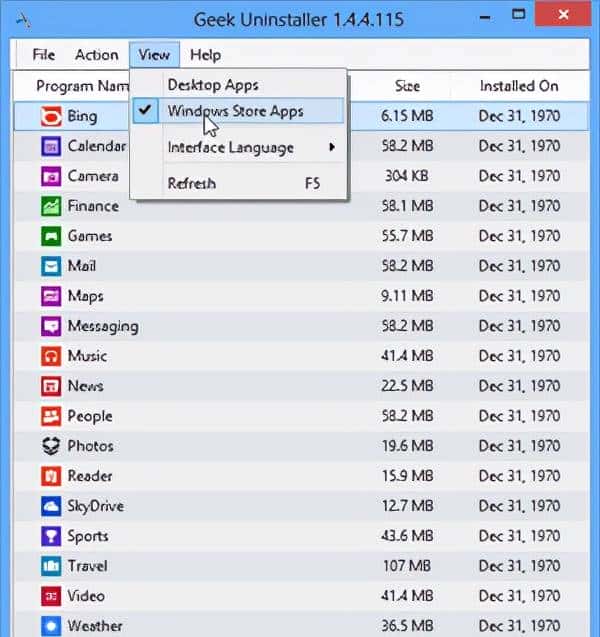Viewport: 600px width, 637px height.
Task: Click the Sports trophy icon
Action: click(51, 536)
